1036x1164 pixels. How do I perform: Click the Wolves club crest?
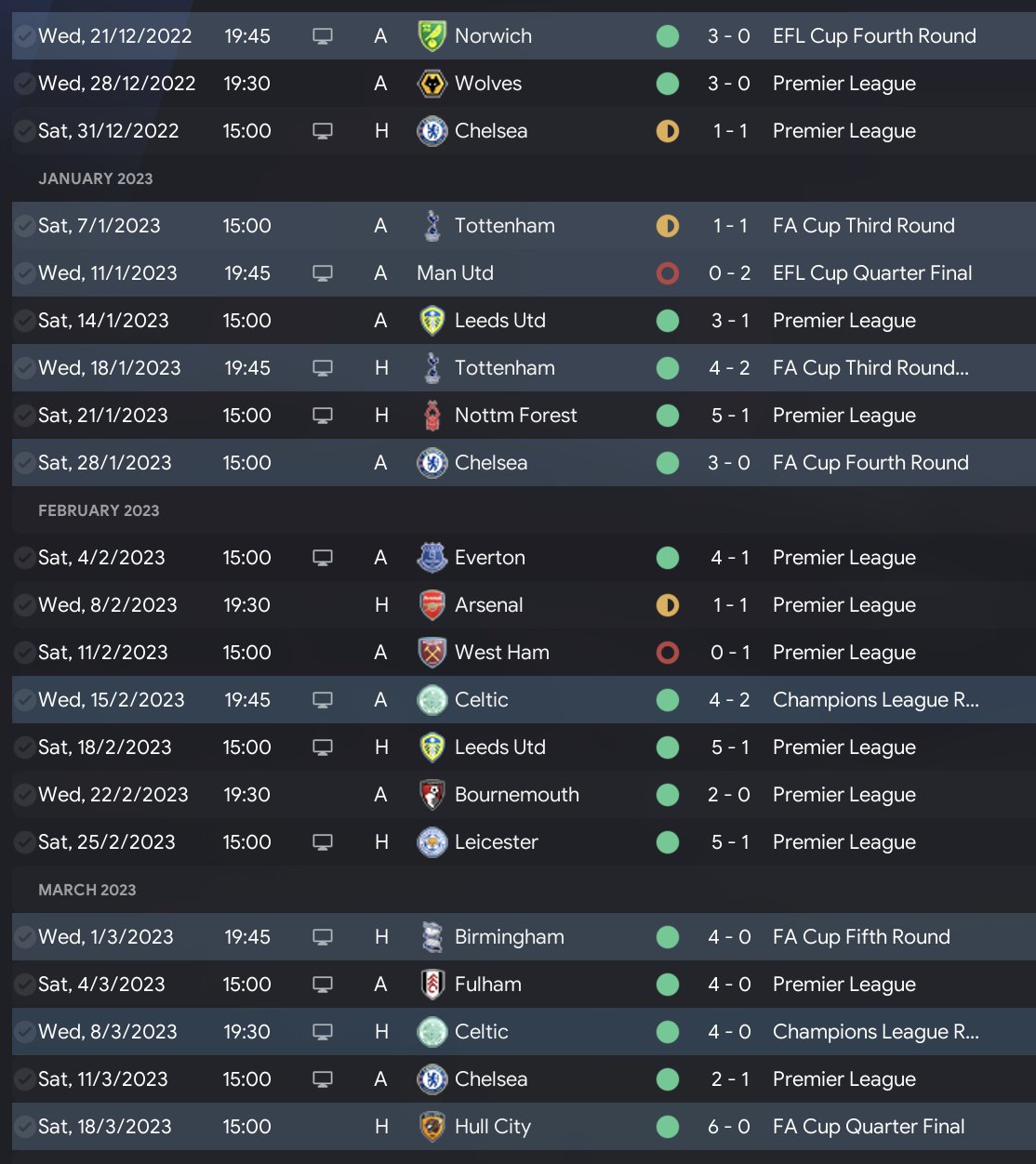coord(432,84)
